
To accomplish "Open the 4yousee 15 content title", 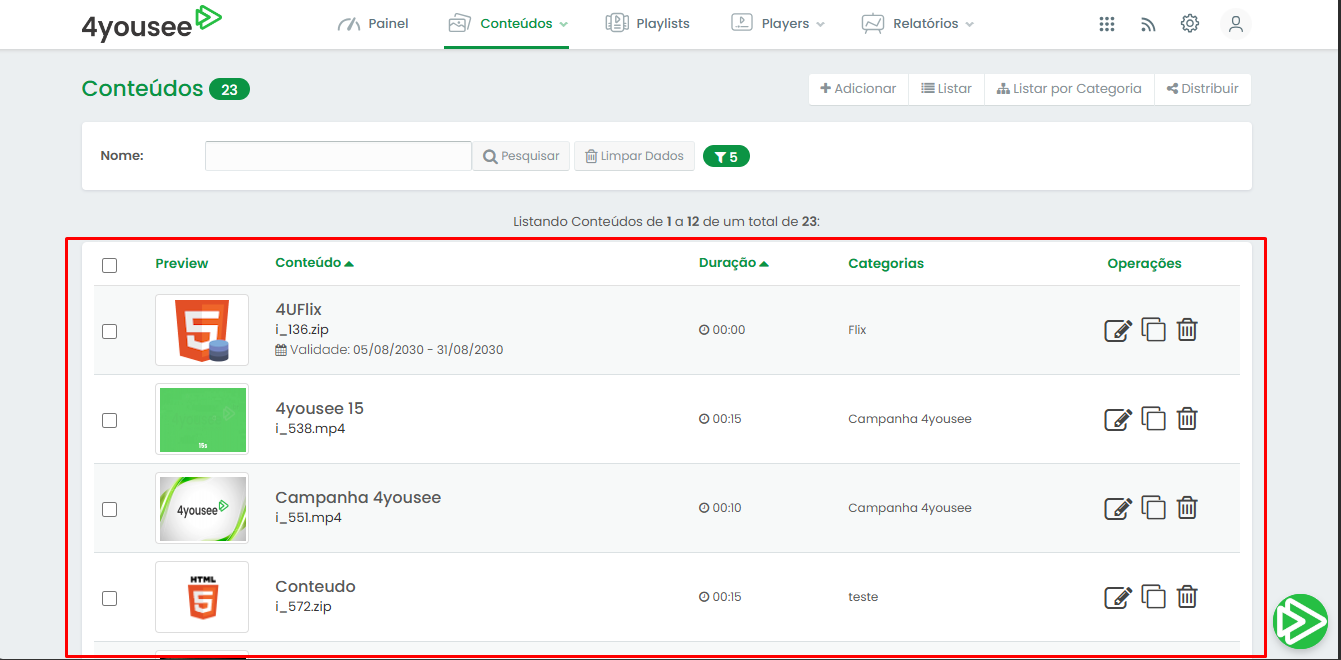I will pyautogui.click(x=320, y=409).
